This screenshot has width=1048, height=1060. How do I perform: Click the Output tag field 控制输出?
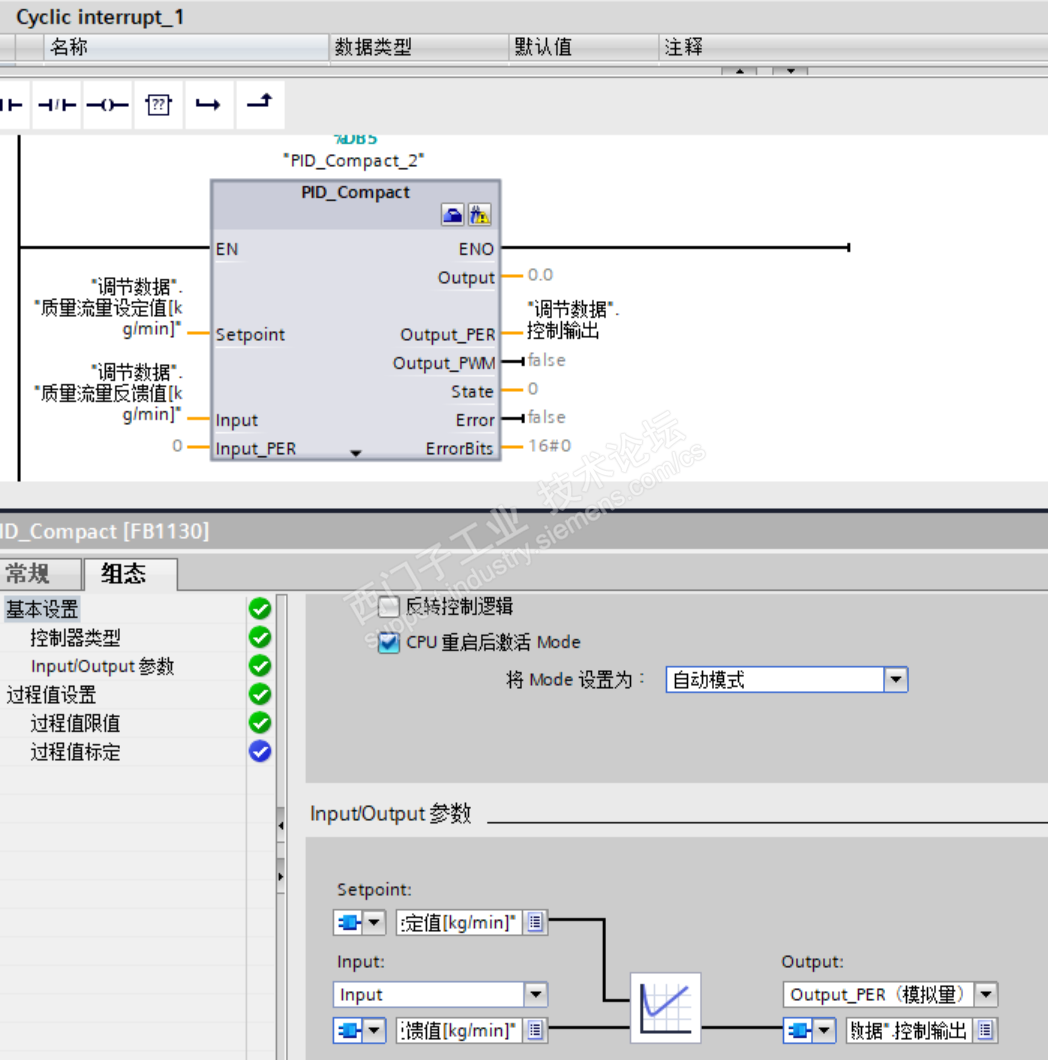[x=909, y=1030]
